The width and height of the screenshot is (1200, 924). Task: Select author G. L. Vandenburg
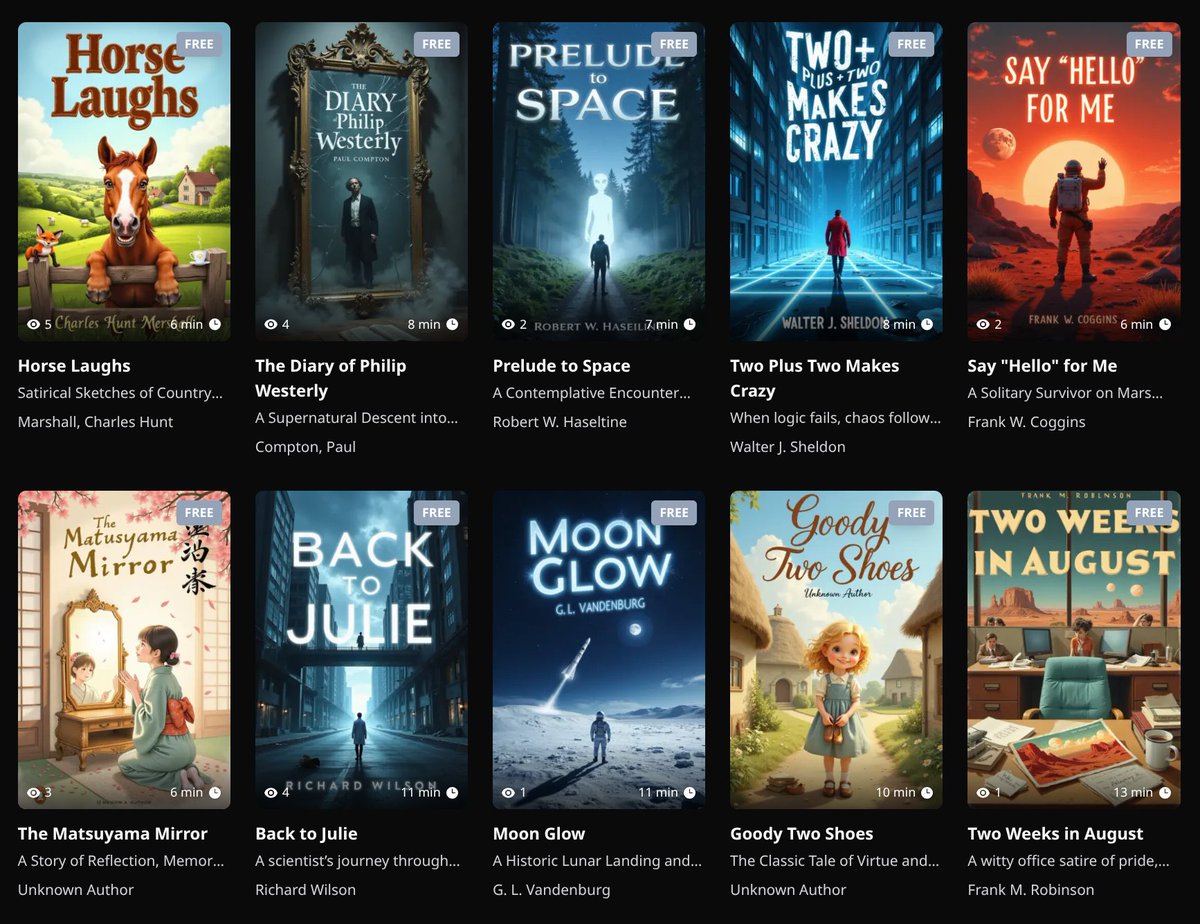[551, 890]
